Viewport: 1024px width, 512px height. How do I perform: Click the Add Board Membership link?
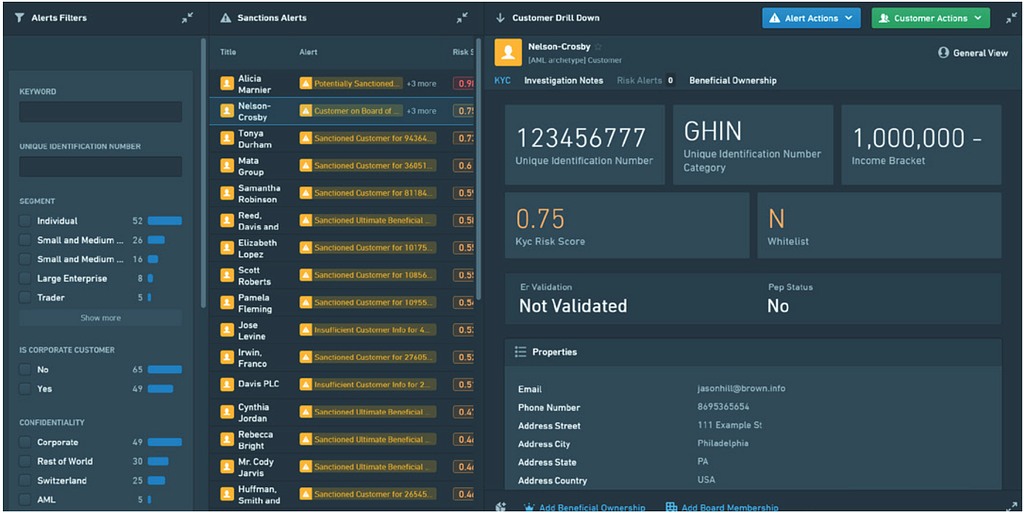coord(730,507)
